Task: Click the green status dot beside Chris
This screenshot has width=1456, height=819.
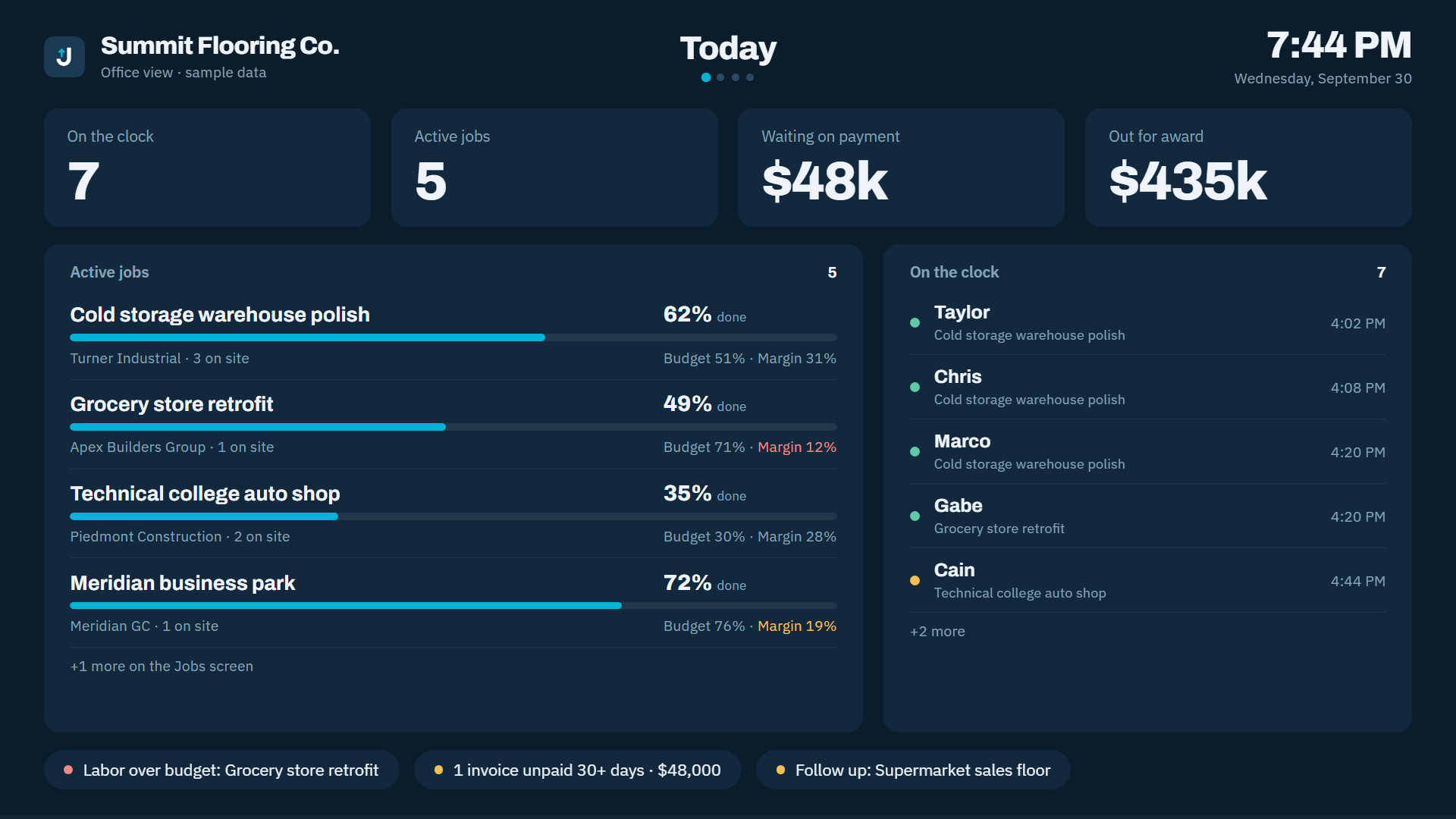Action: [915, 388]
